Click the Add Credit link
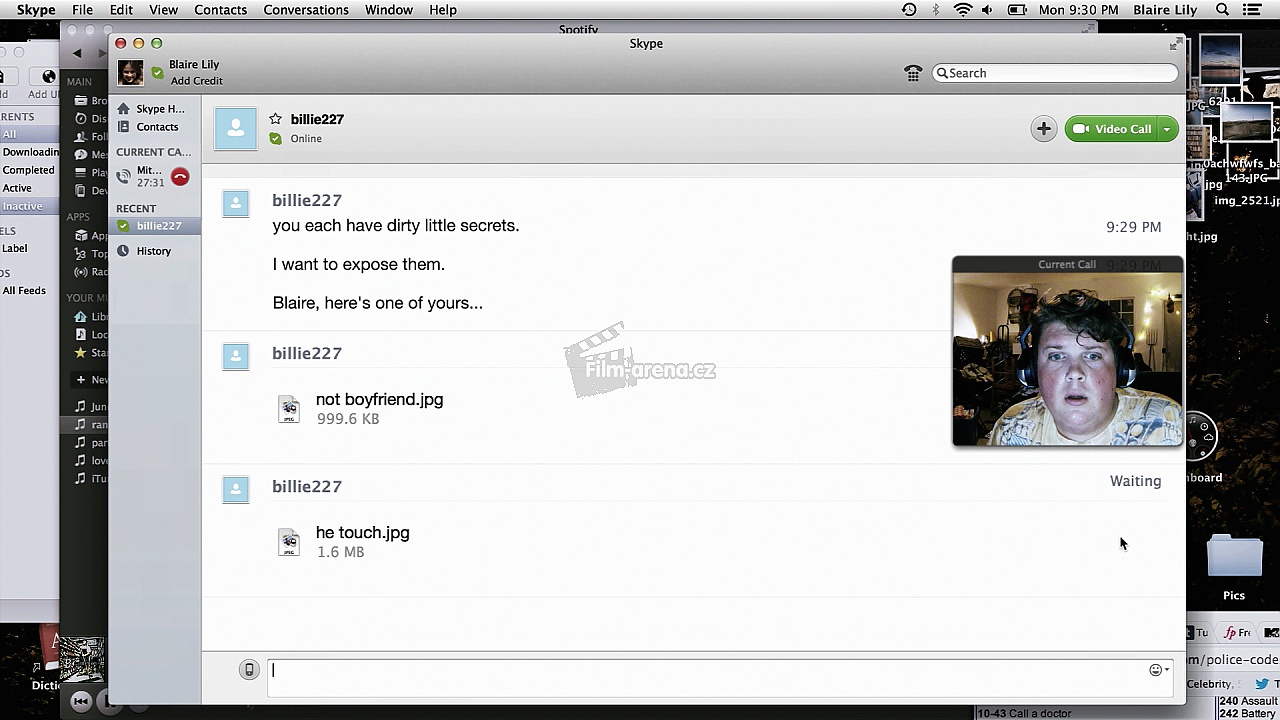The image size is (1280, 720). coord(196,81)
